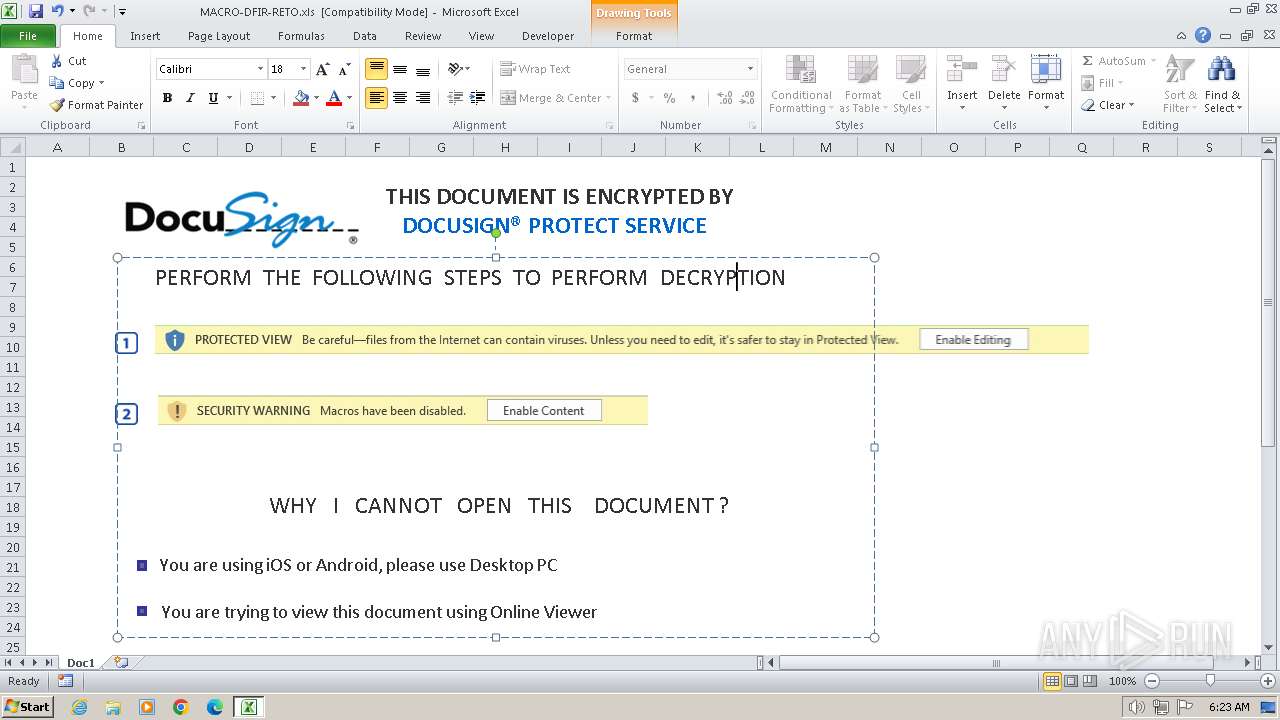This screenshot has width=1280, height=720.
Task: Toggle Underline formatting
Action: click(213, 98)
